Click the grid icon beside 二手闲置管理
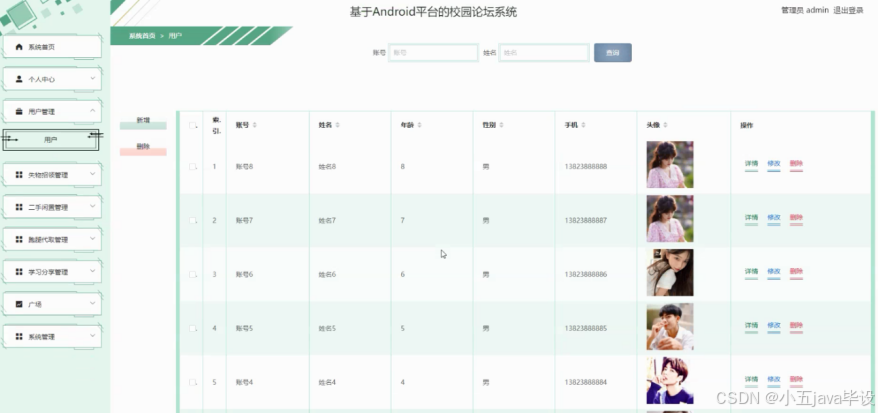 [19, 207]
